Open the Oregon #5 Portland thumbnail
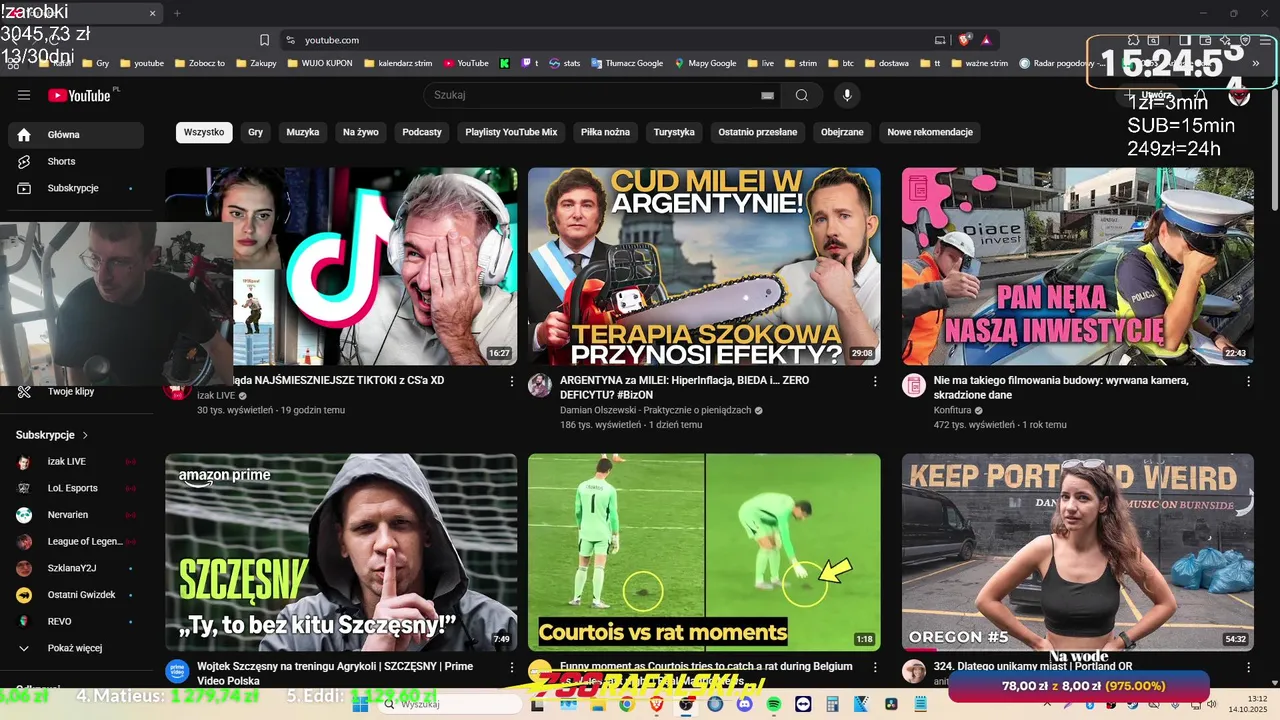This screenshot has height=720, width=1280. (1078, 553)
